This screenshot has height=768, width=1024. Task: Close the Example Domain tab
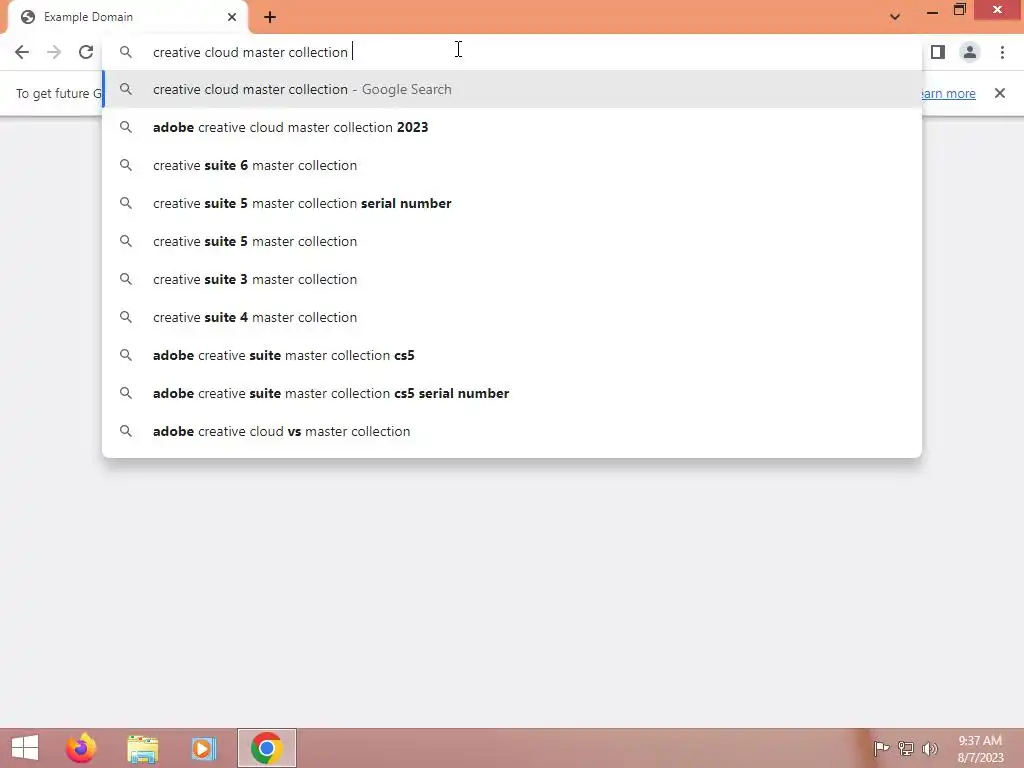point(232,17)
